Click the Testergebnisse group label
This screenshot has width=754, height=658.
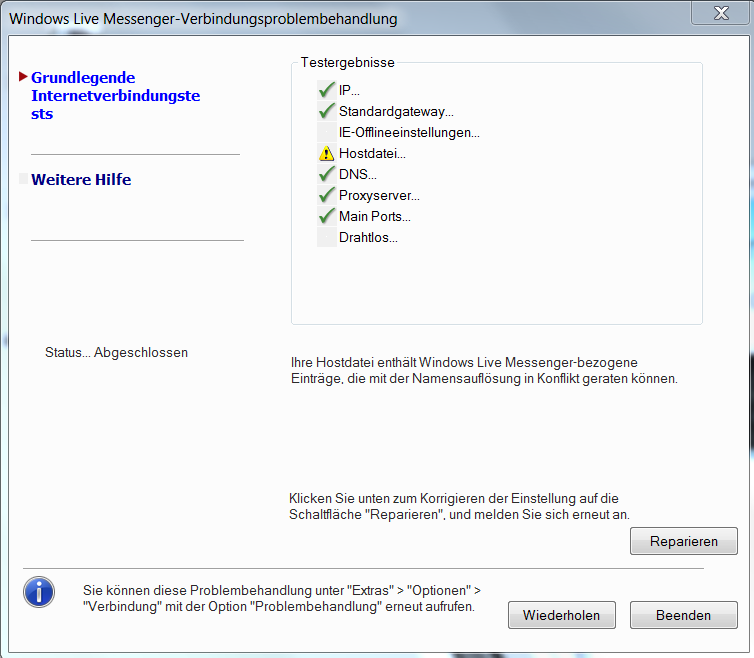point(348,63)
